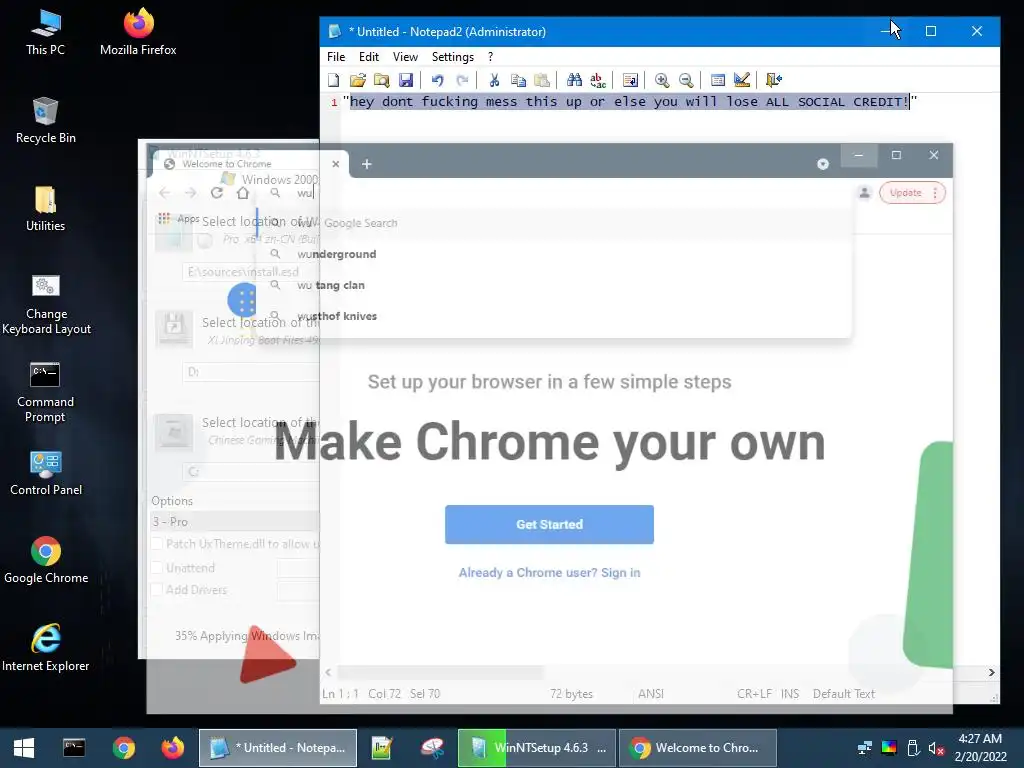
Task: Click the Paste clipboard icon in Notepad2 toolbar
Action: tap(542, 80)
